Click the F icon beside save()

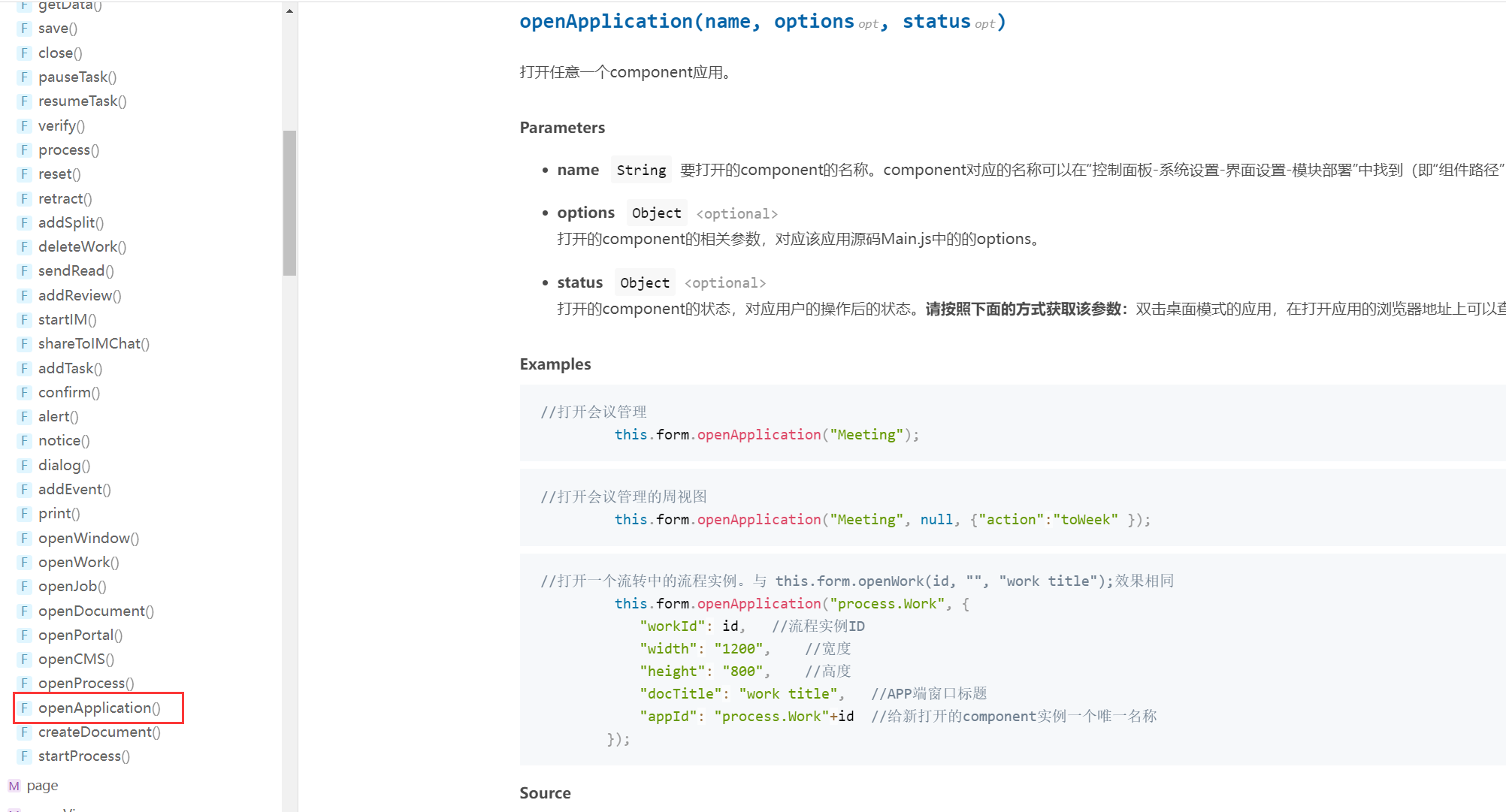[24, 29]
